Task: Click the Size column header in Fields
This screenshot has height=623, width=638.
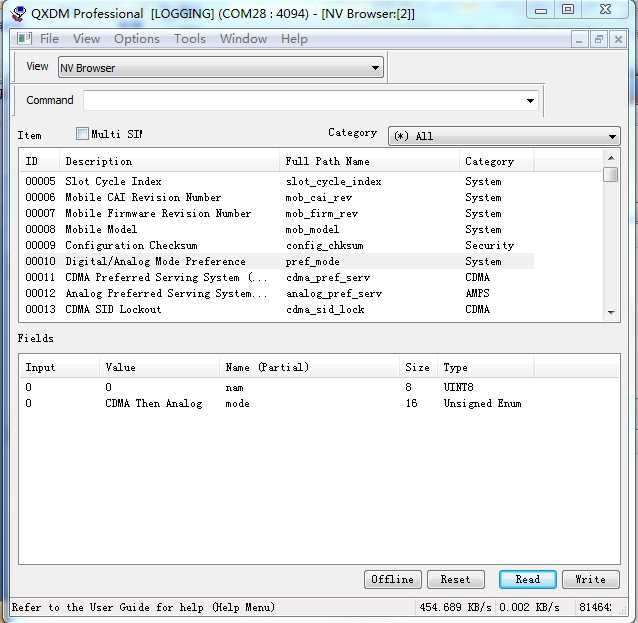Action: click(x=419, y=367)
